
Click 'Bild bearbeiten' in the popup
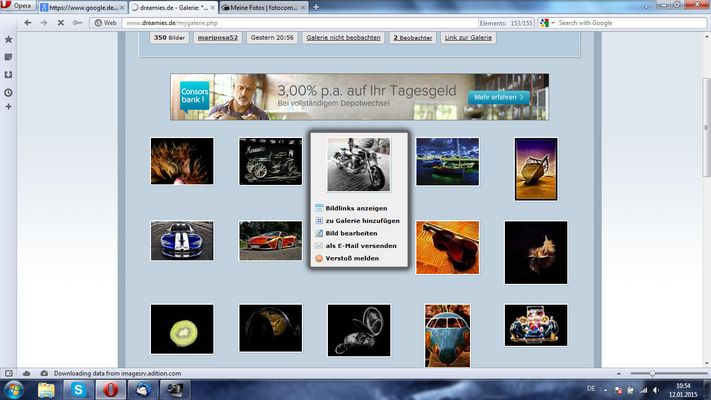click(x=351, y=233)
